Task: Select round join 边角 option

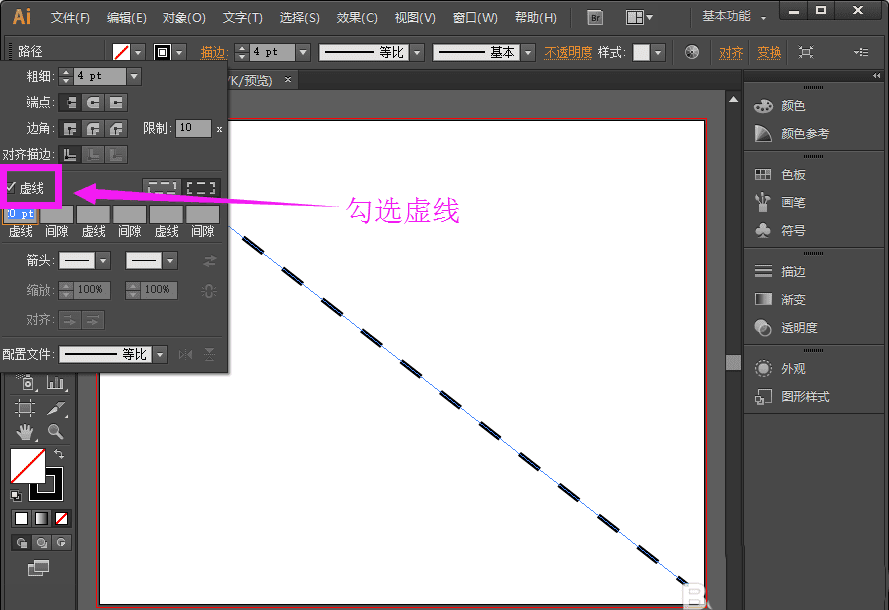Action: click(x=93, y=129)
